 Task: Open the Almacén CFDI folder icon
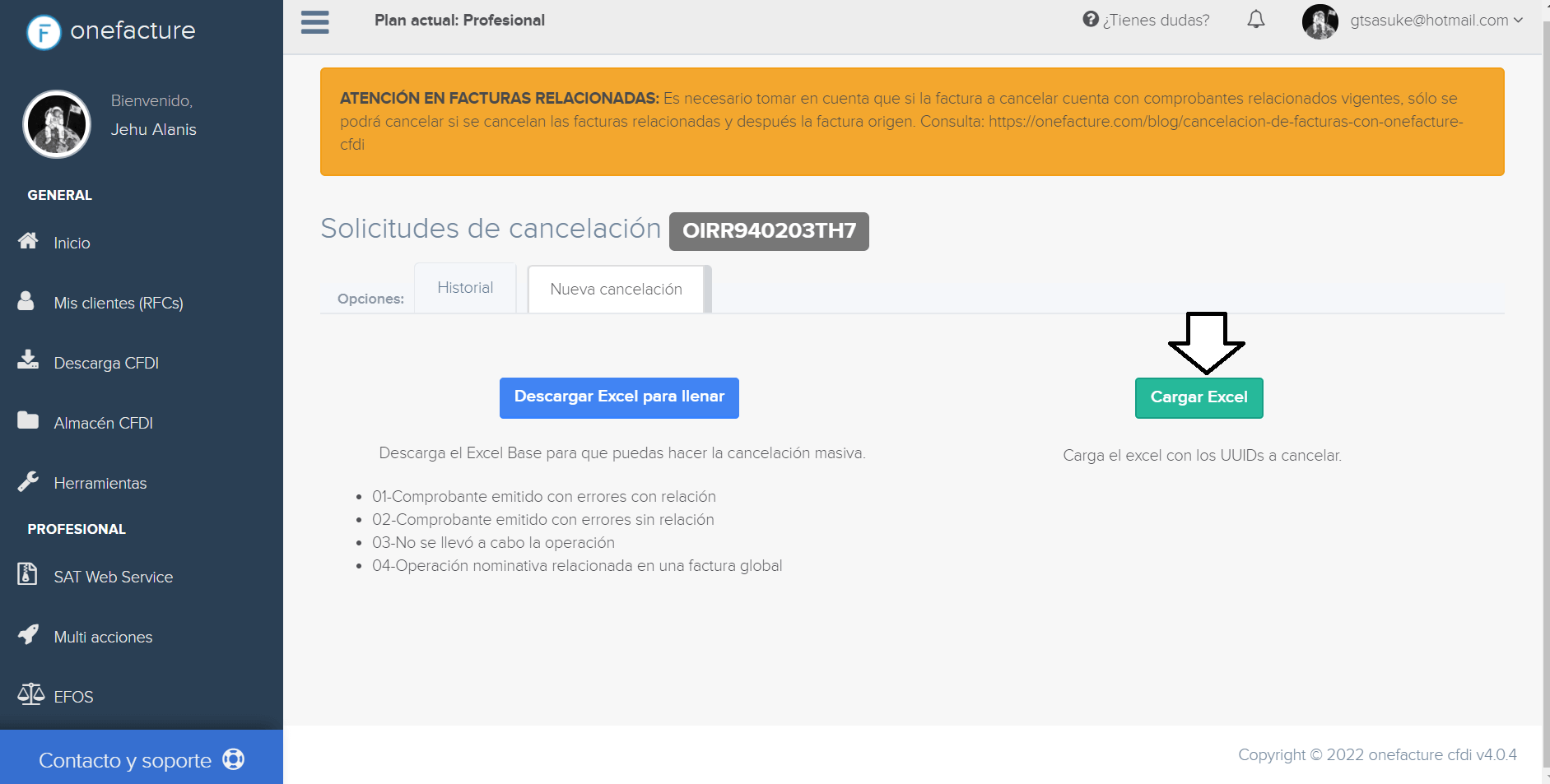point(27,420)
